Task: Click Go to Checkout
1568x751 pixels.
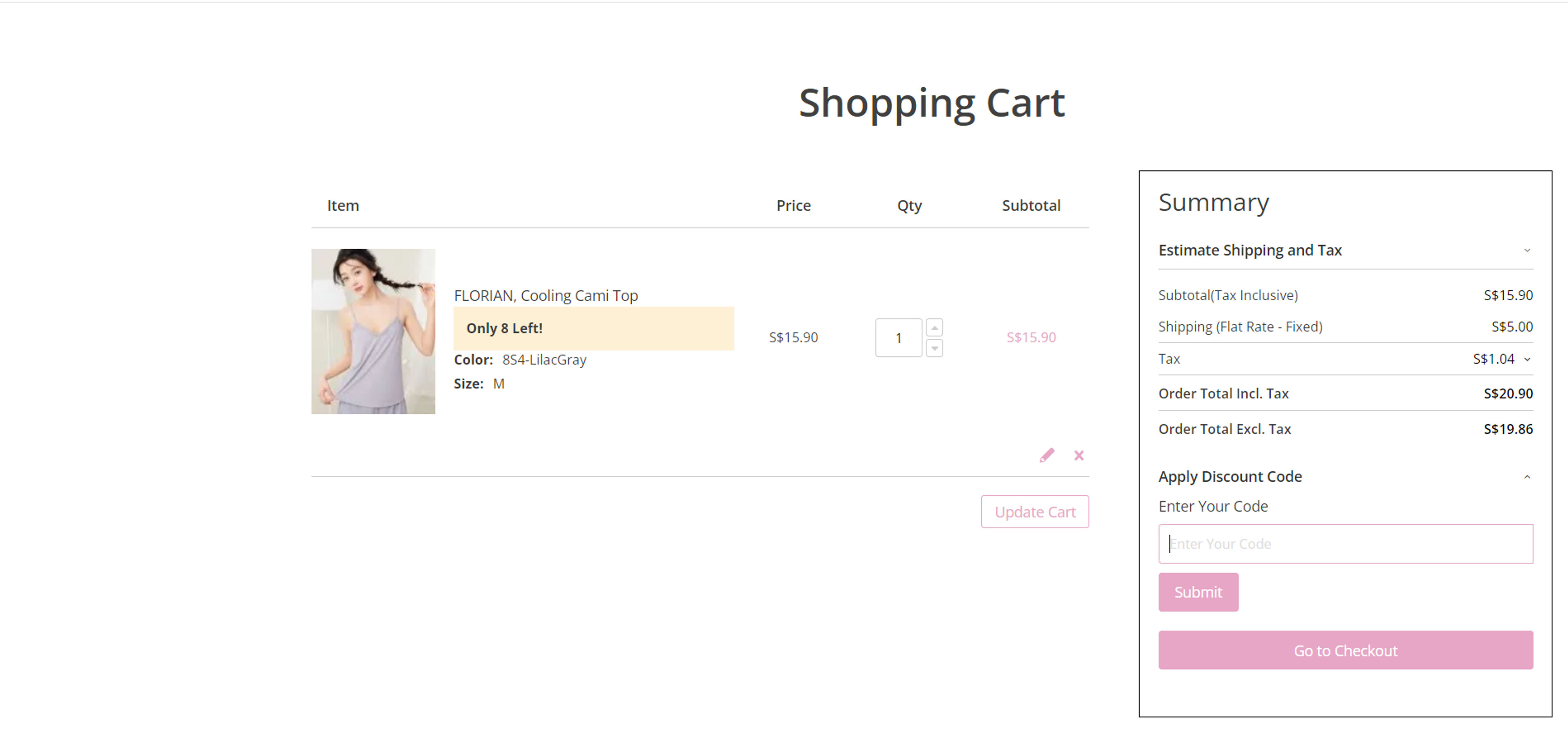Action: click(x=1345, y=650)
